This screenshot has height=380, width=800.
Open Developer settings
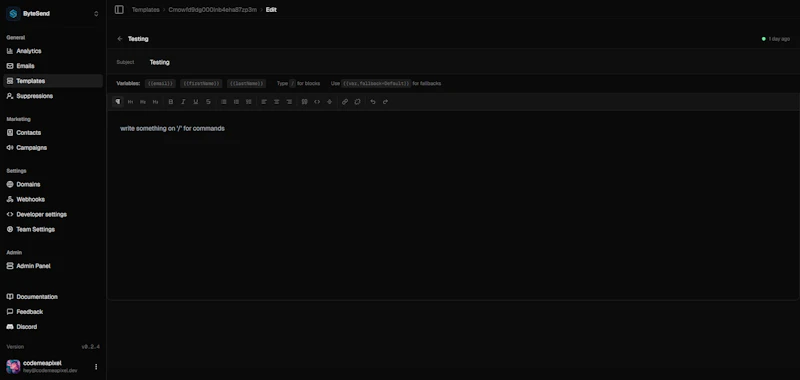click(x=53, y=214)
